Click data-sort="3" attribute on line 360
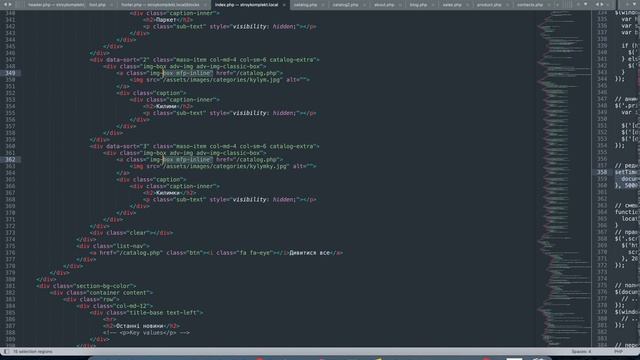Screen dimensions: 640x360 127,147
